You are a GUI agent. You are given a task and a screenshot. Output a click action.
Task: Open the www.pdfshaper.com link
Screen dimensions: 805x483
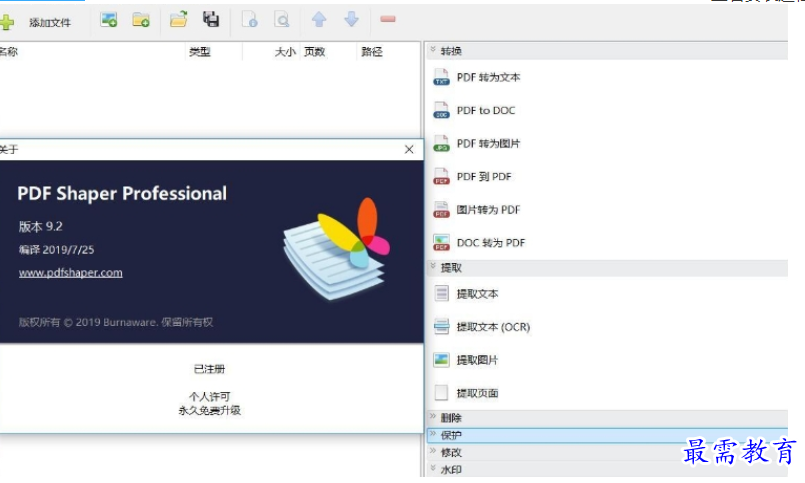click(x=70, y=273)
